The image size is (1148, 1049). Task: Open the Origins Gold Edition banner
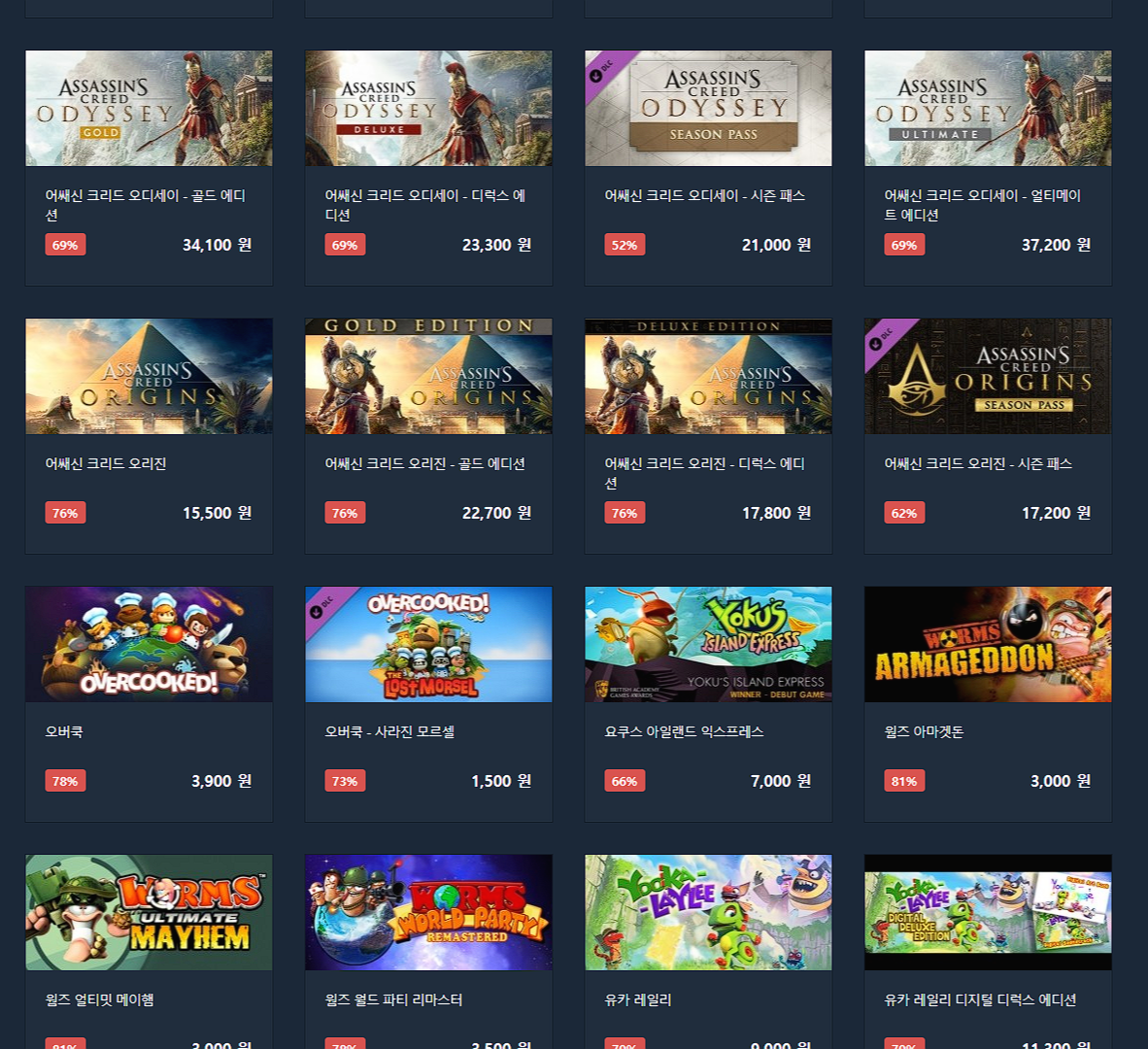tap(429, 376)
